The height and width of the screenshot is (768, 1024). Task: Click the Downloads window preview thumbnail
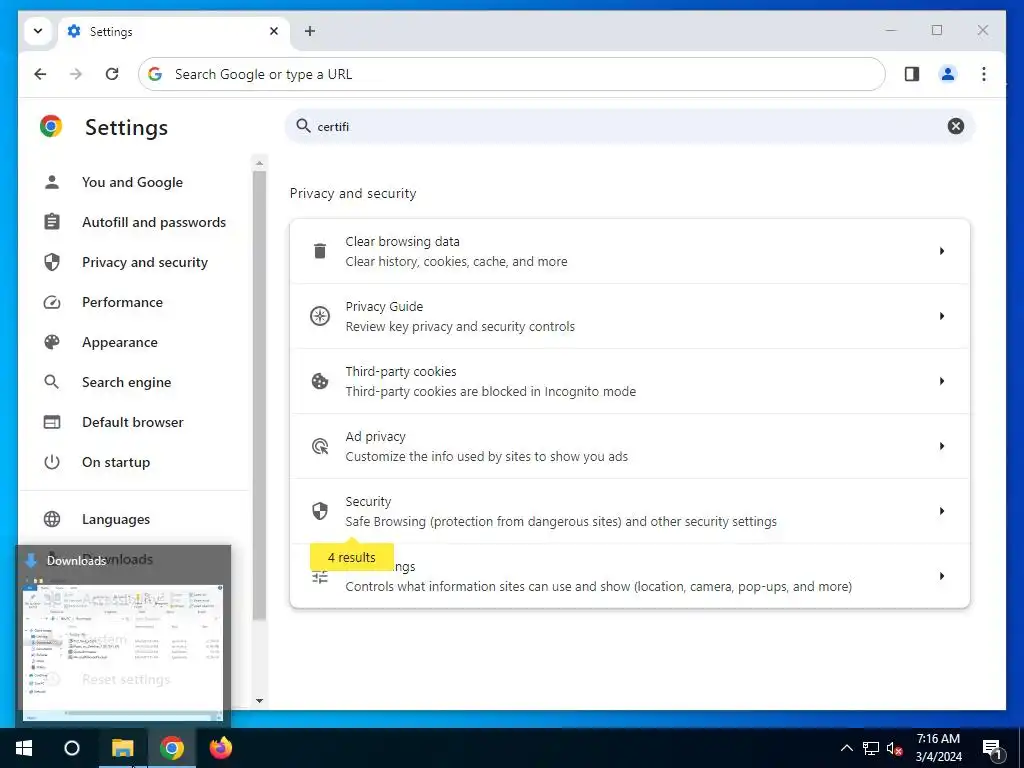[x=123, y=651]
